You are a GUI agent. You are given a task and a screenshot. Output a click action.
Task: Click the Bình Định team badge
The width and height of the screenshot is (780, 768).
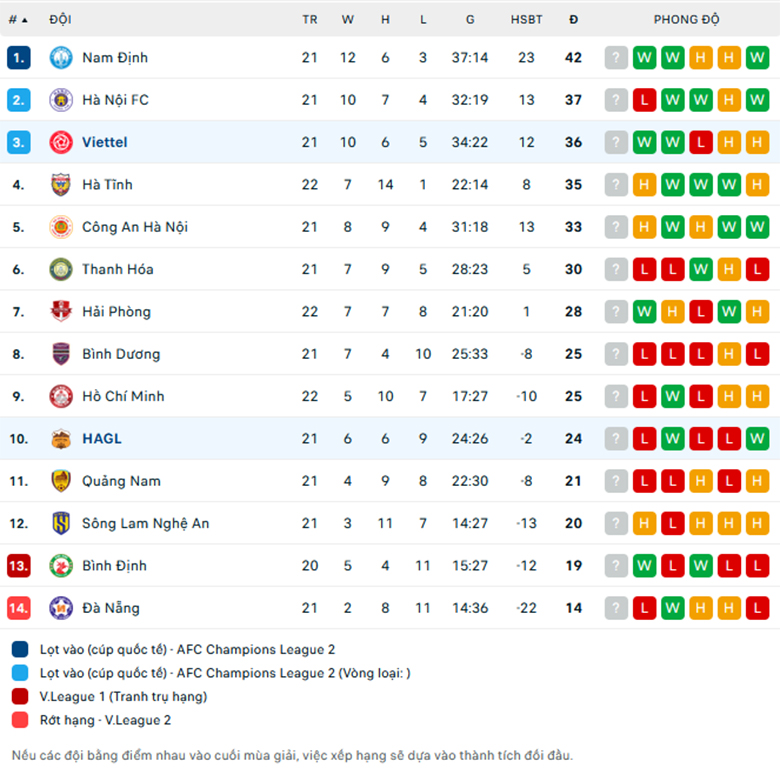coord(61,566)
